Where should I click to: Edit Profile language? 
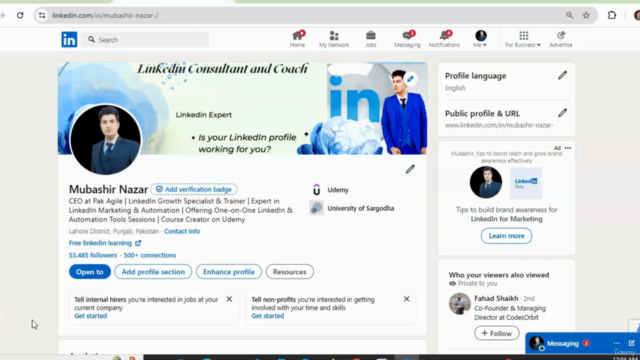coord(562,75)
